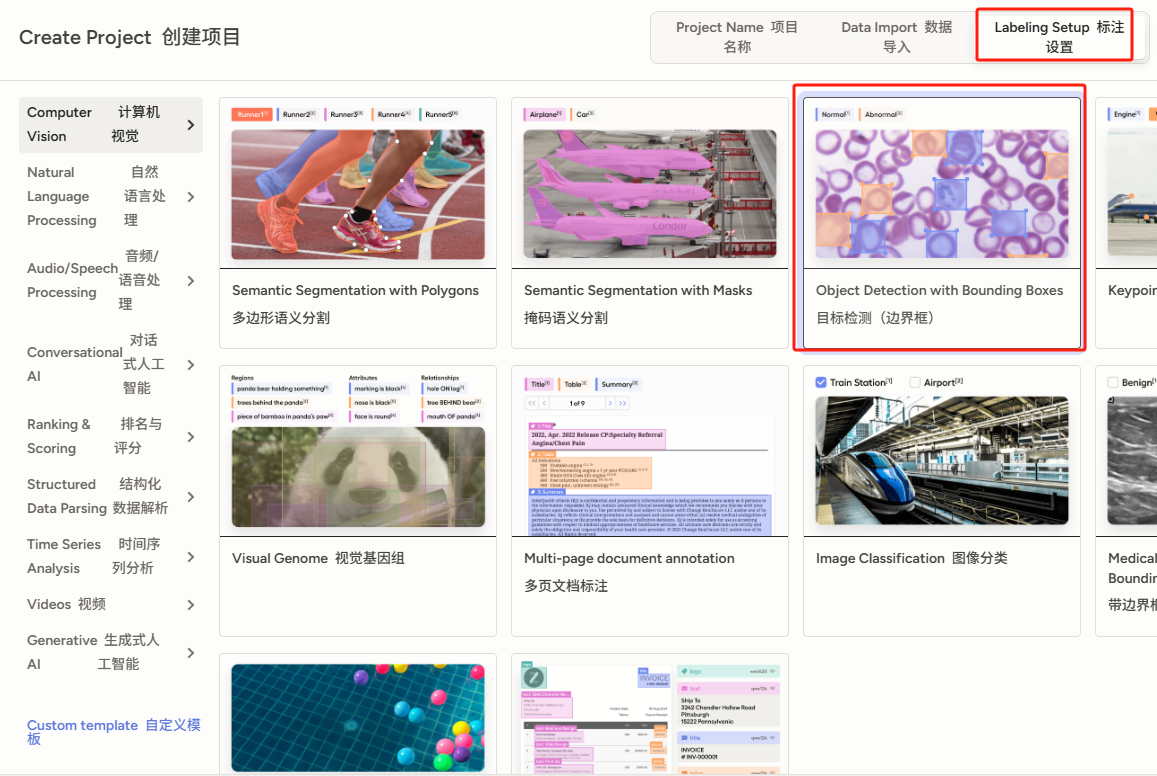Click the Title label in document preview
The height and width of the screenshot is (776, 1157).
pos(539,384)
